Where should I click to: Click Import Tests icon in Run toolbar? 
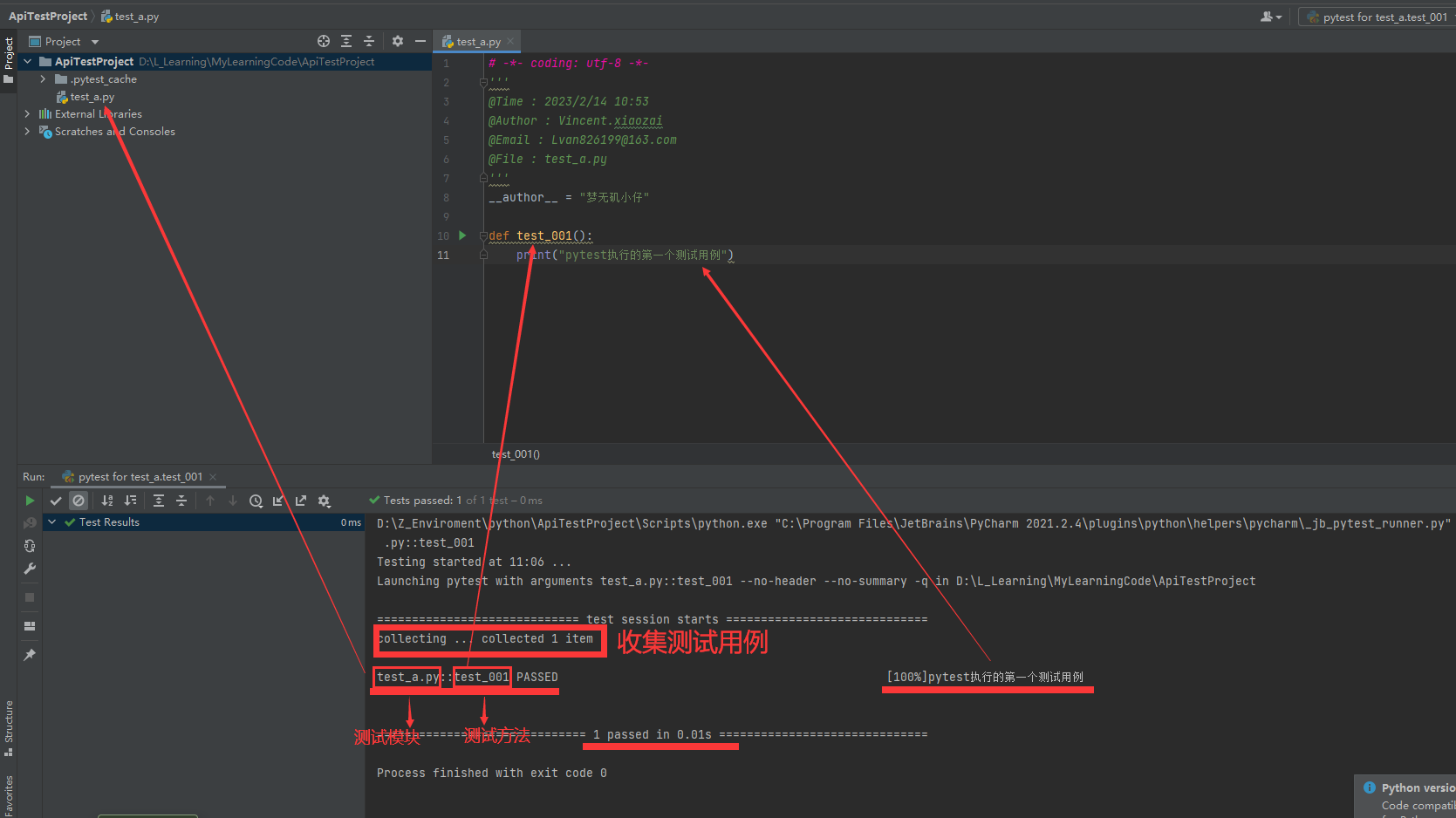pos(278,501)
